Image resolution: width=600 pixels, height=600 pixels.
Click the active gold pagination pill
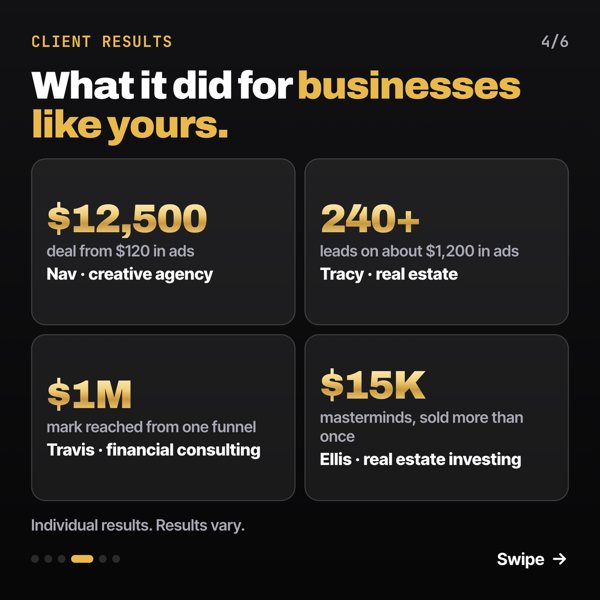(x=82, y=559)
